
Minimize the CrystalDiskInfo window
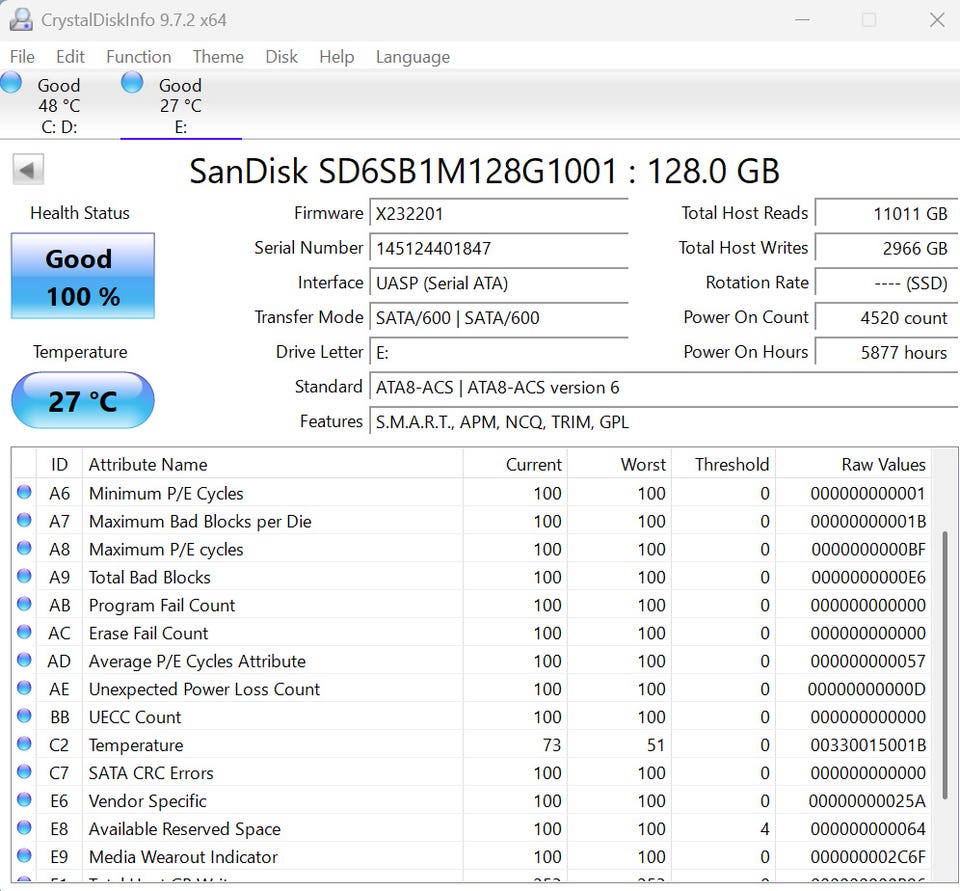[803, 20]
